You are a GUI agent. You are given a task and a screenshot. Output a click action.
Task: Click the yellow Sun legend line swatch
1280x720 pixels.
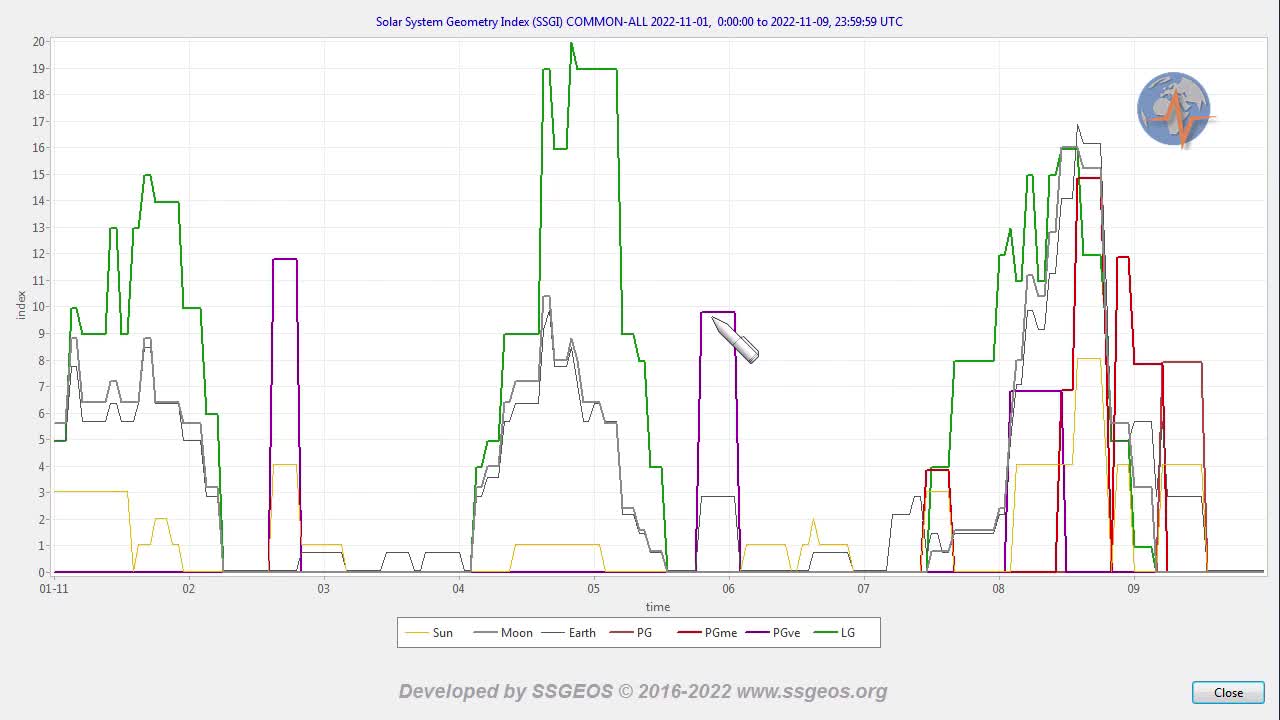click(x=415, y=633)
